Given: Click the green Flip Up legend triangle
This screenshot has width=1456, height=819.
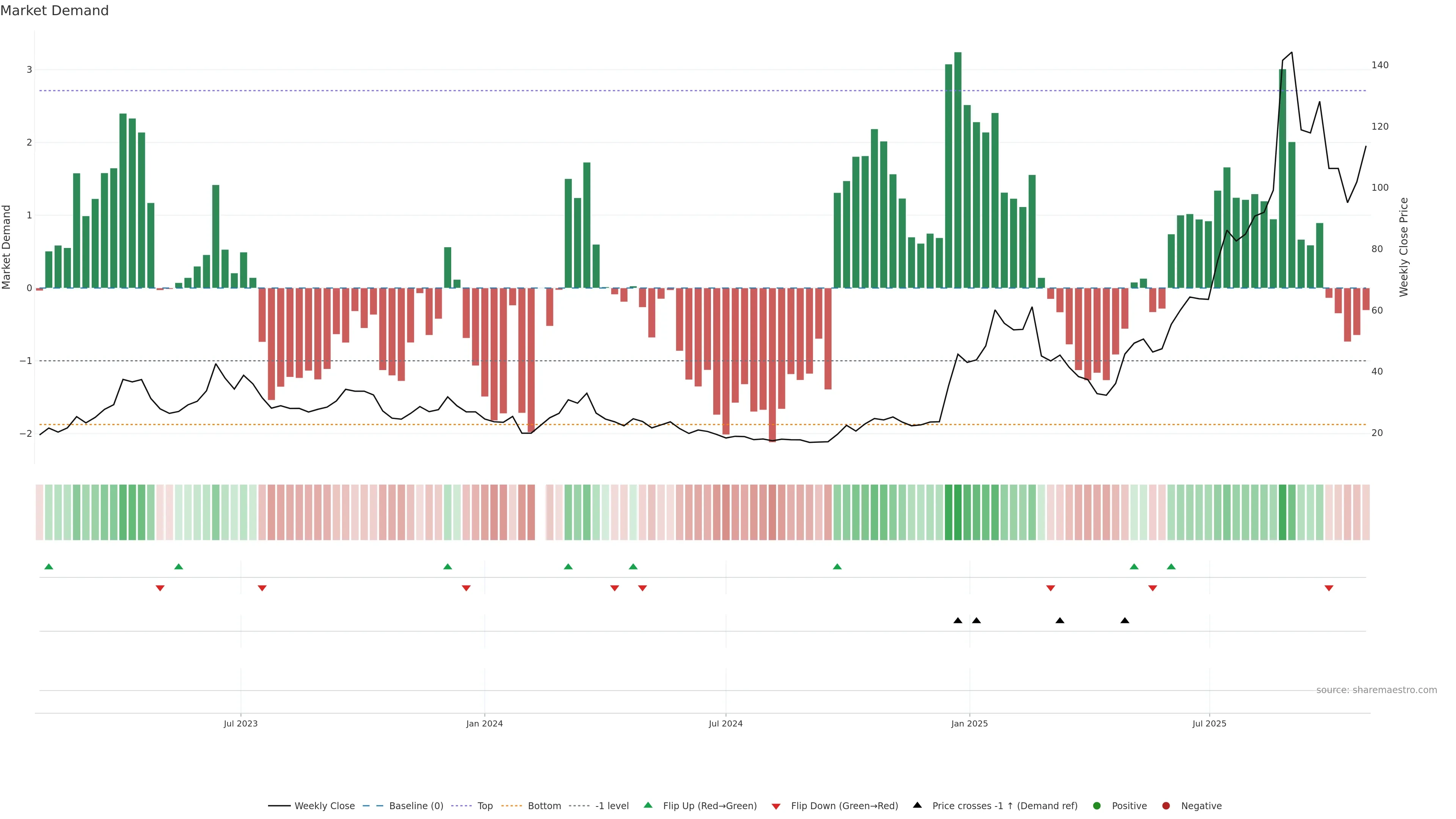Looking at the screenshot, I should point(648,805).
